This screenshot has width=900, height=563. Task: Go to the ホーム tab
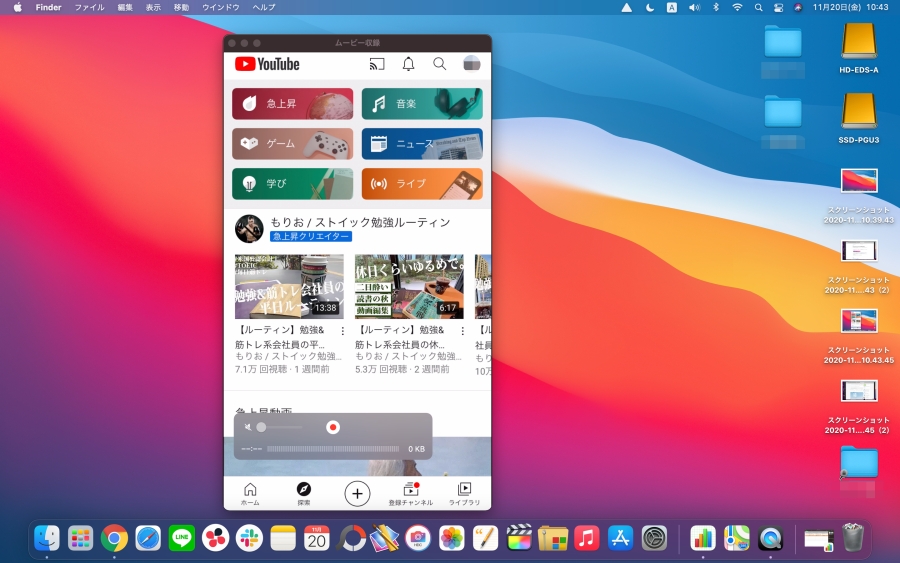click(250, 494)
